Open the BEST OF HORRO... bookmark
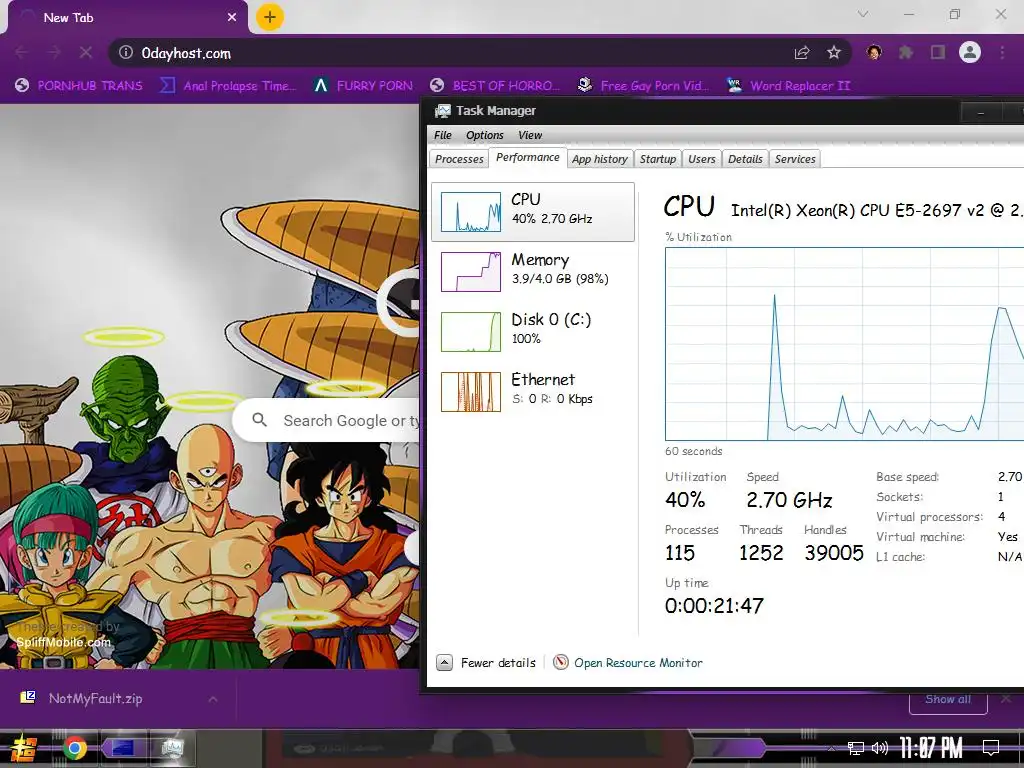1024x768 pixels. coord(496,86)
